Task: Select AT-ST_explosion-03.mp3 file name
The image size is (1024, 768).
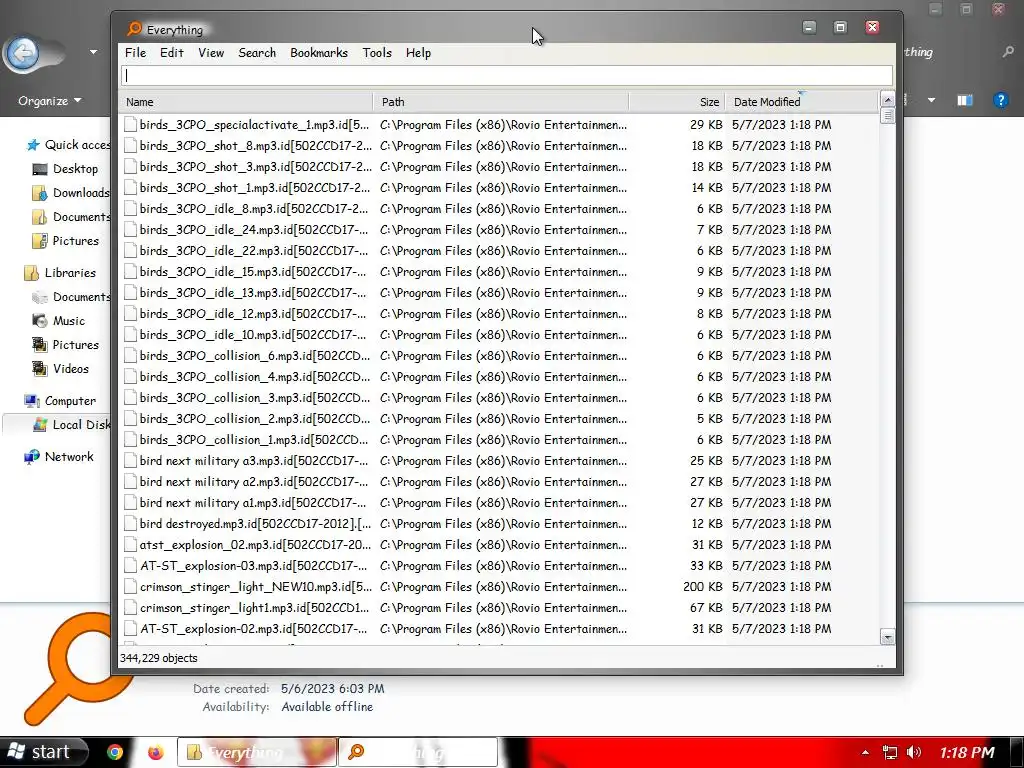Action: coord(253,566)
